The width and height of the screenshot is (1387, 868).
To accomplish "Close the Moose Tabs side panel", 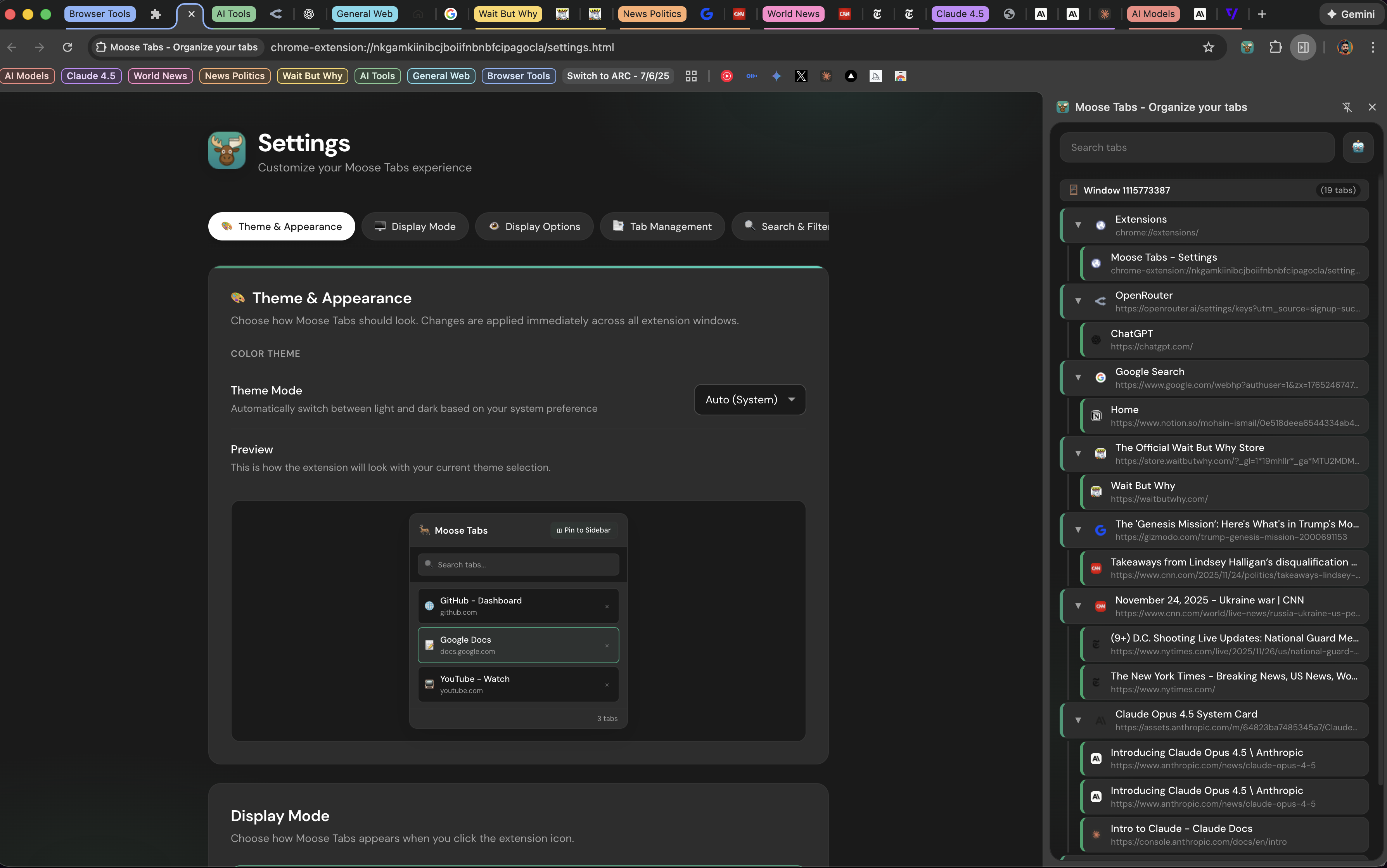I will click(1372, 107).
